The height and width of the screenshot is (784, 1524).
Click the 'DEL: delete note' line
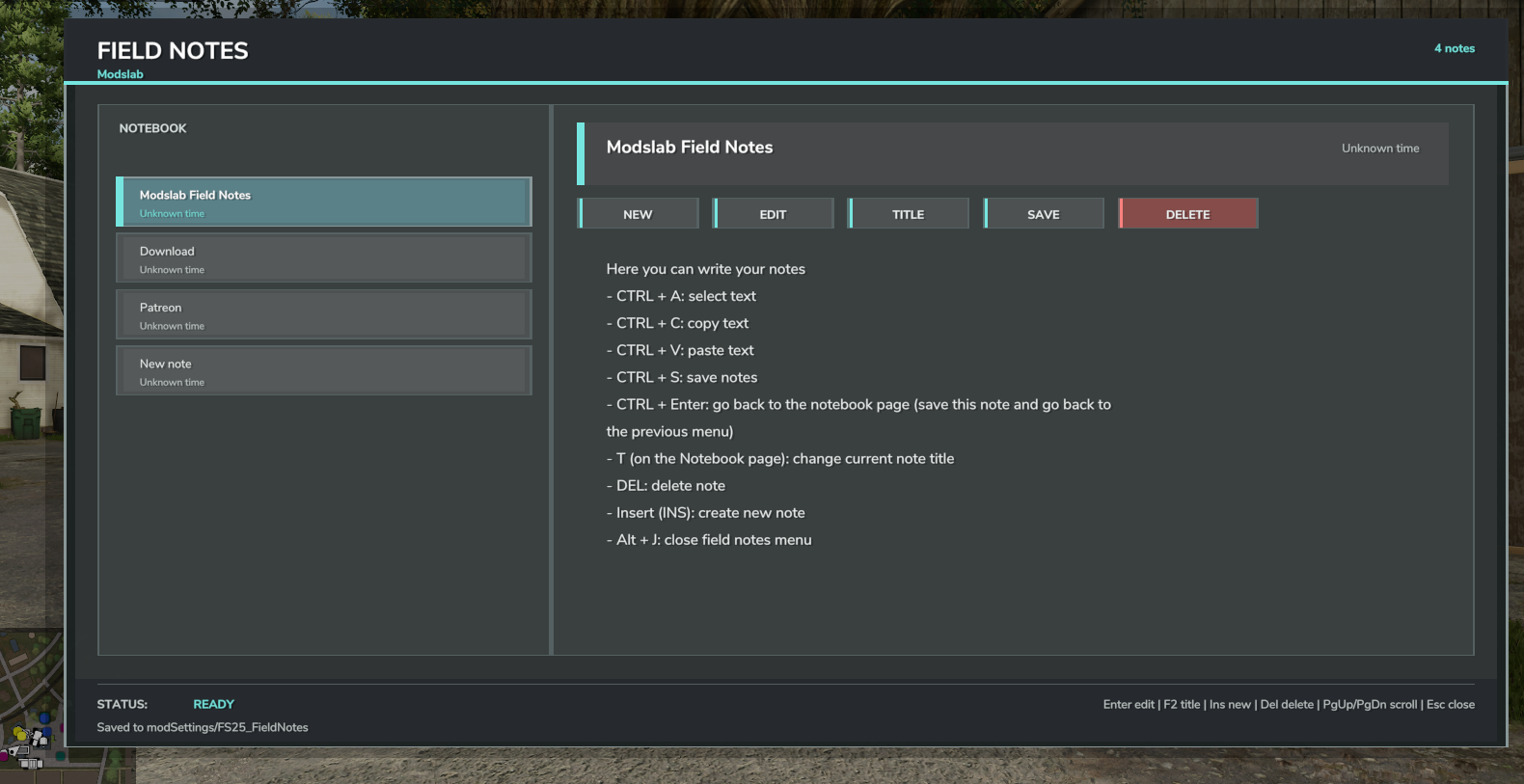coord(666,485)
